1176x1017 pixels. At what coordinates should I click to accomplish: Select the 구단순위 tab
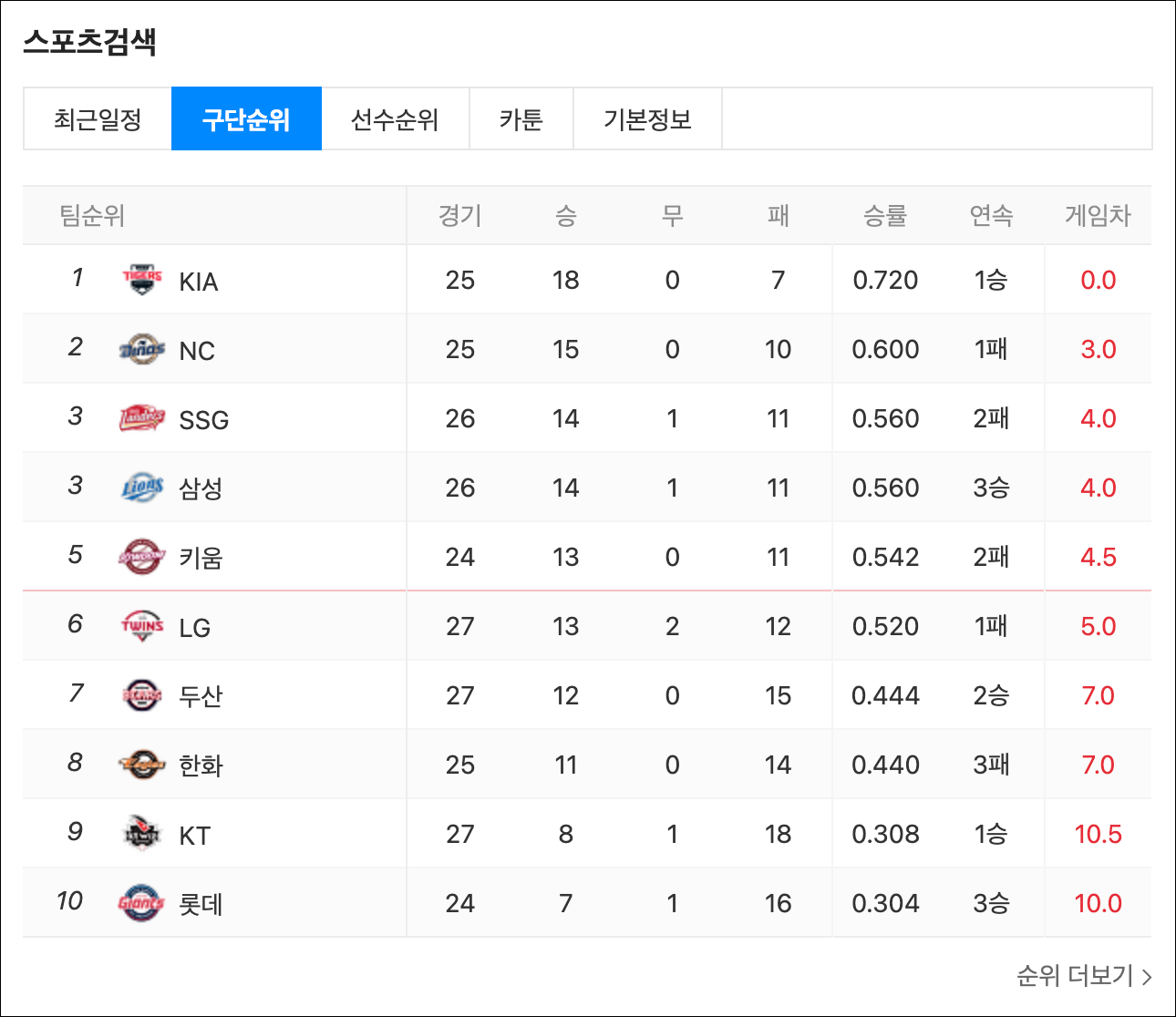(246, 119)
